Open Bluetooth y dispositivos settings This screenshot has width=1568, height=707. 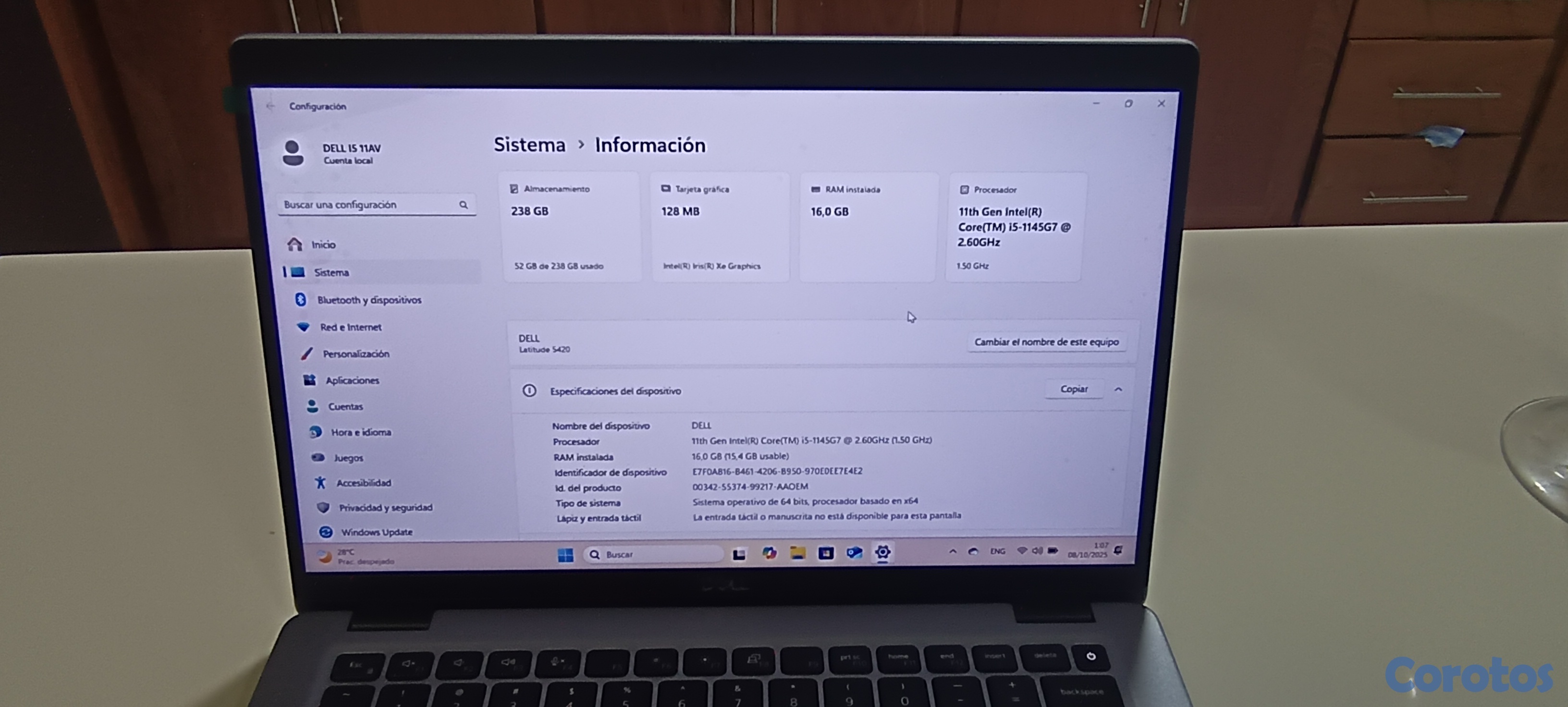click(369, 300)
